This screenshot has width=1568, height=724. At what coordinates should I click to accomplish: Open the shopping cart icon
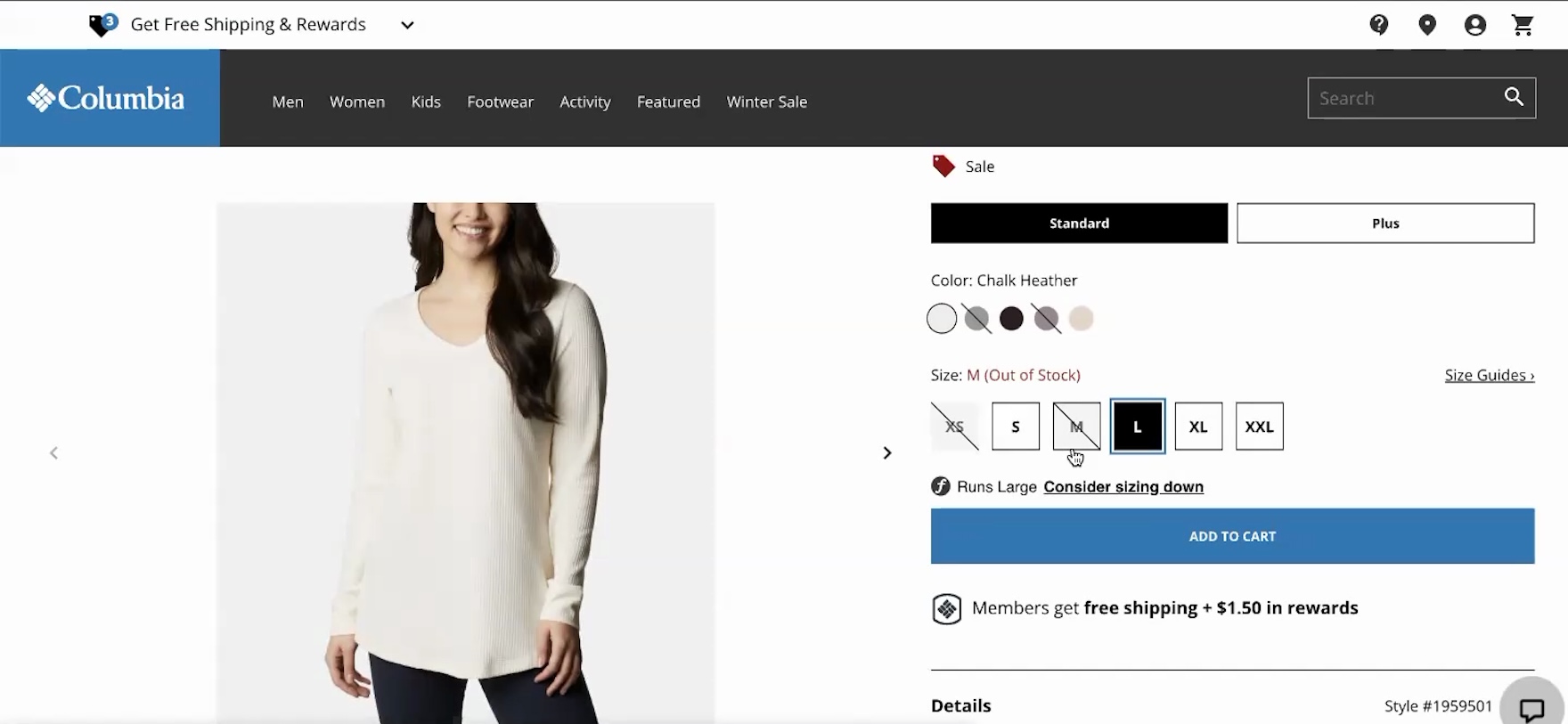pos(1523,25)
